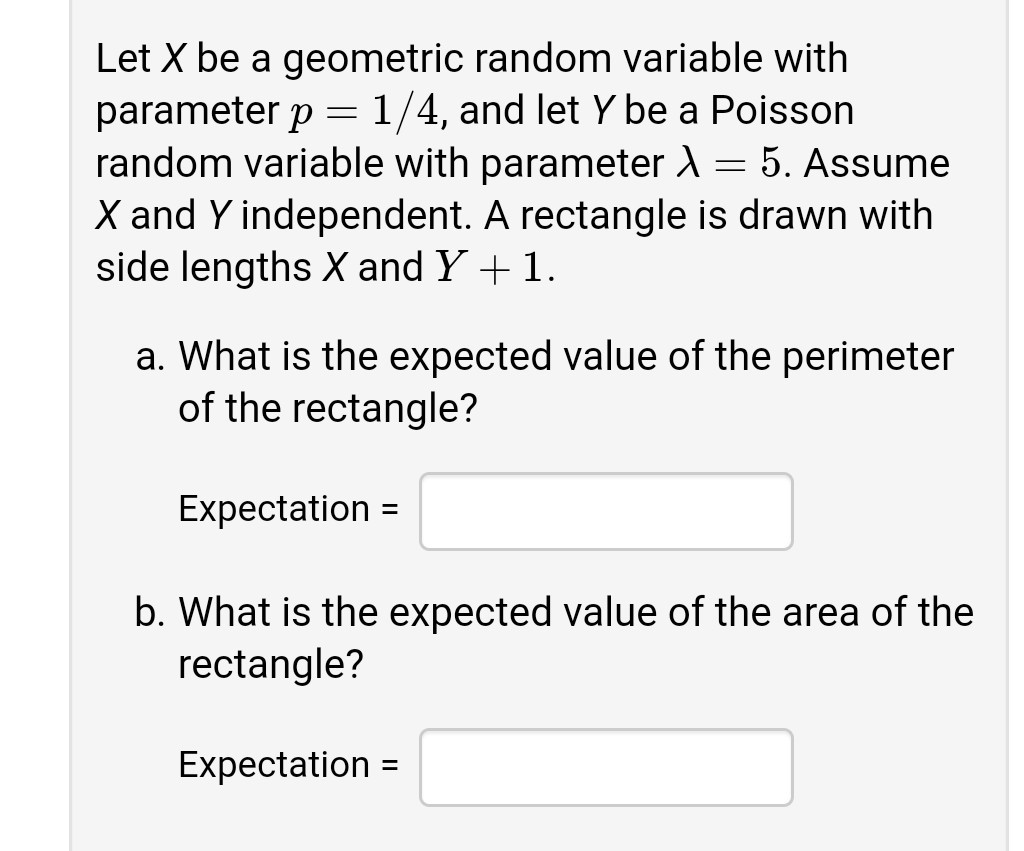Screen dimensions: 1024x851
Task: Click the area Expectation answer field
Action: click(605, 766)
